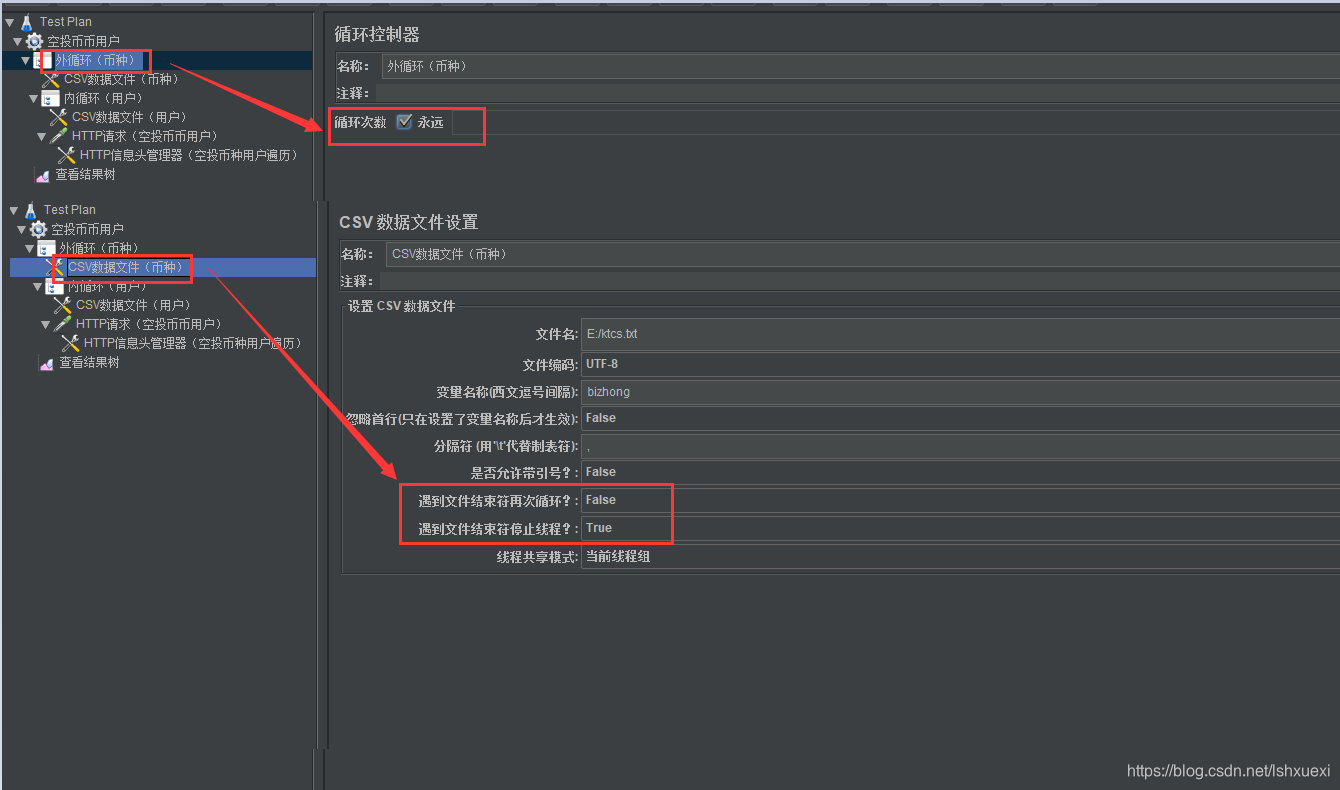This screenshot has width=1340, height=790.
Task: Click the highlighted CSV数据文件（币种） tools icon beside CSV 数据文件设置
Action: (x=55, y=267)
